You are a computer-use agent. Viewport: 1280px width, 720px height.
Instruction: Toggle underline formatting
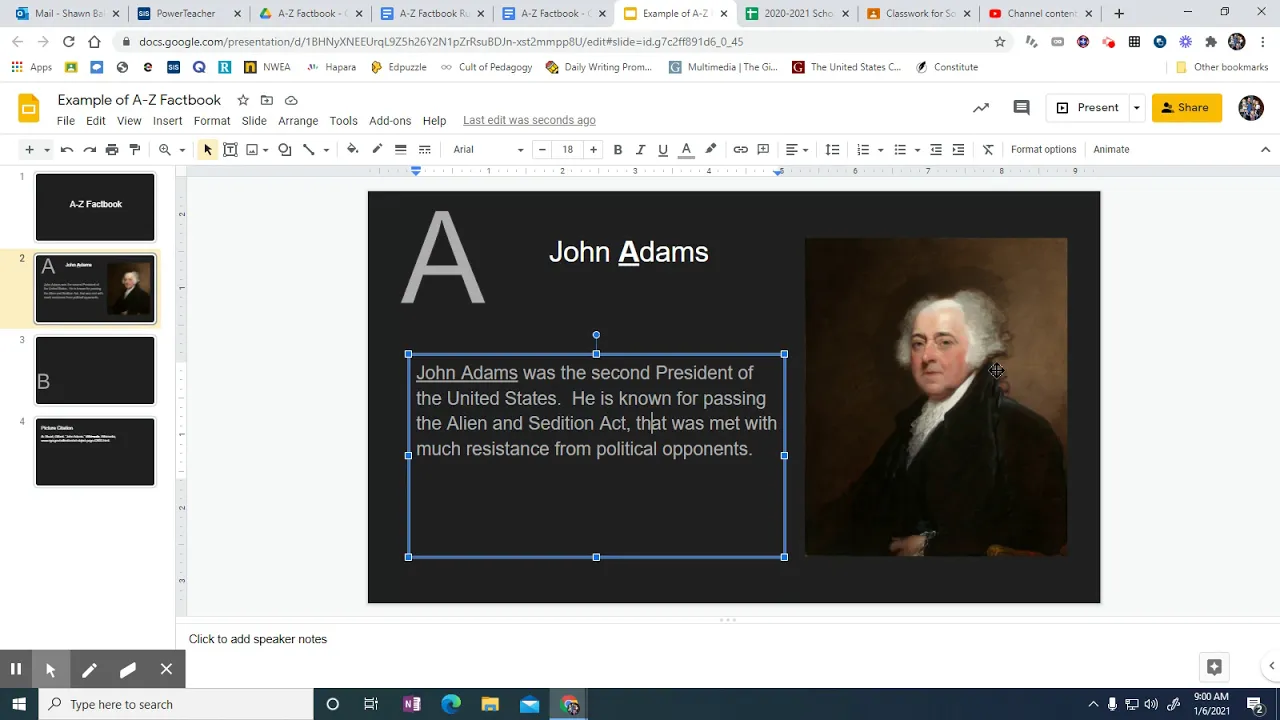click(x=662, y=150)
